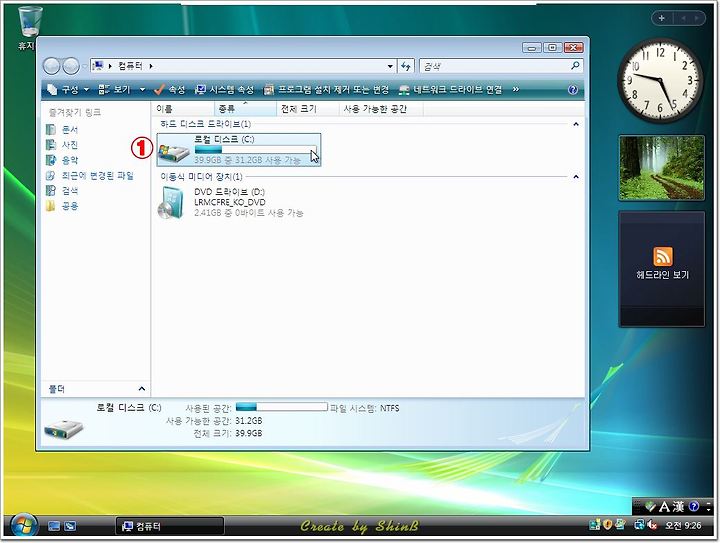Click the 문서 folder icon in favorites
Image resolution: width=720 pixels, height=543 pixels.
[x=51, y=130]
